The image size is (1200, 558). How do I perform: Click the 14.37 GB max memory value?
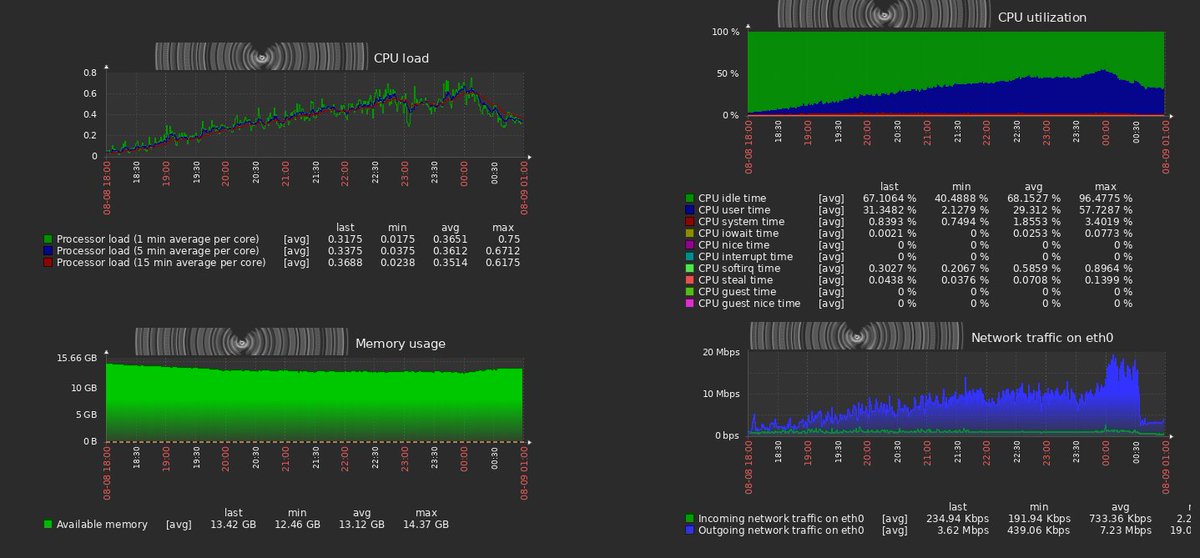point(424,524)
